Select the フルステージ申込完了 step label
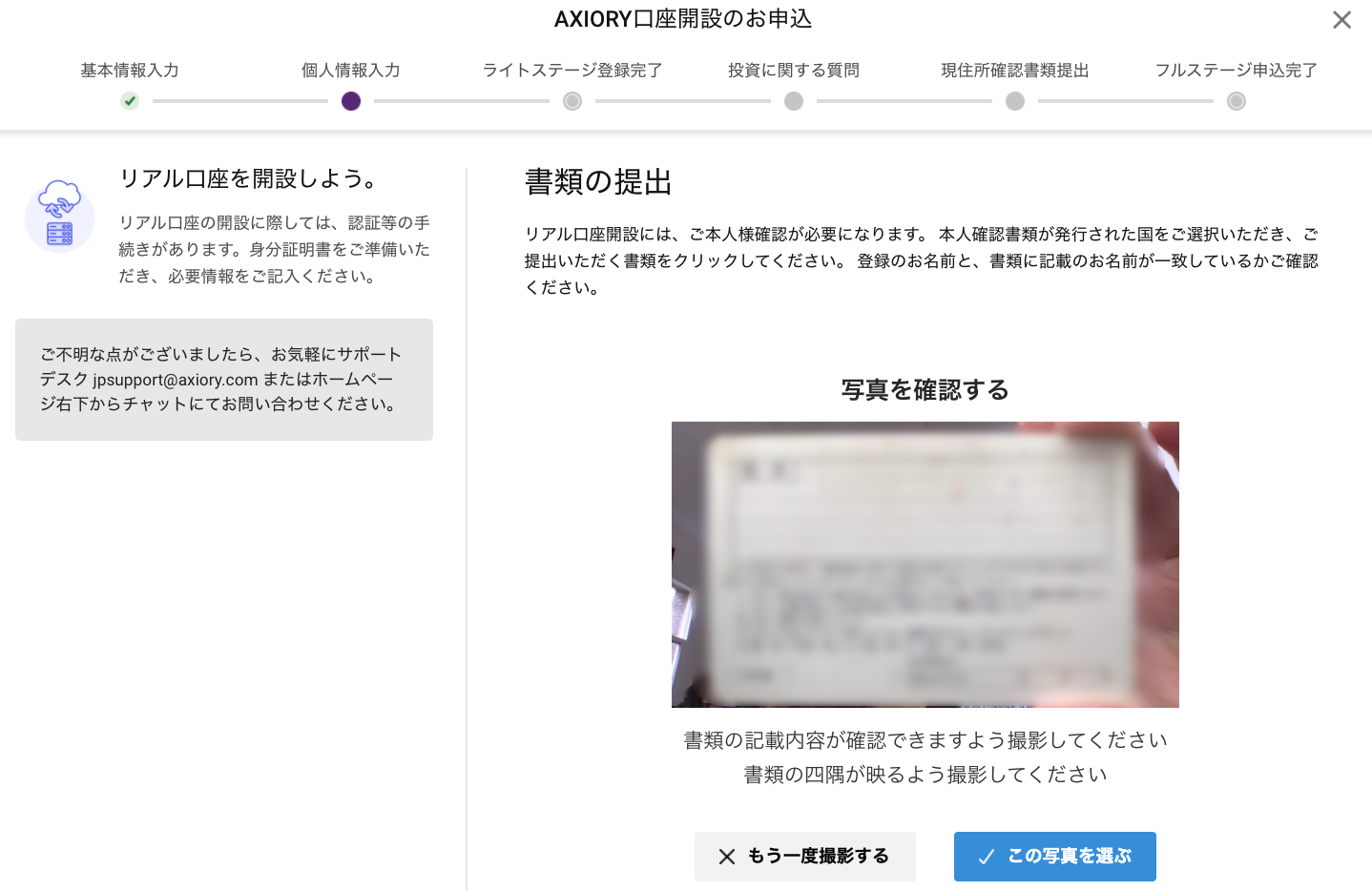 click(1237, 71)
